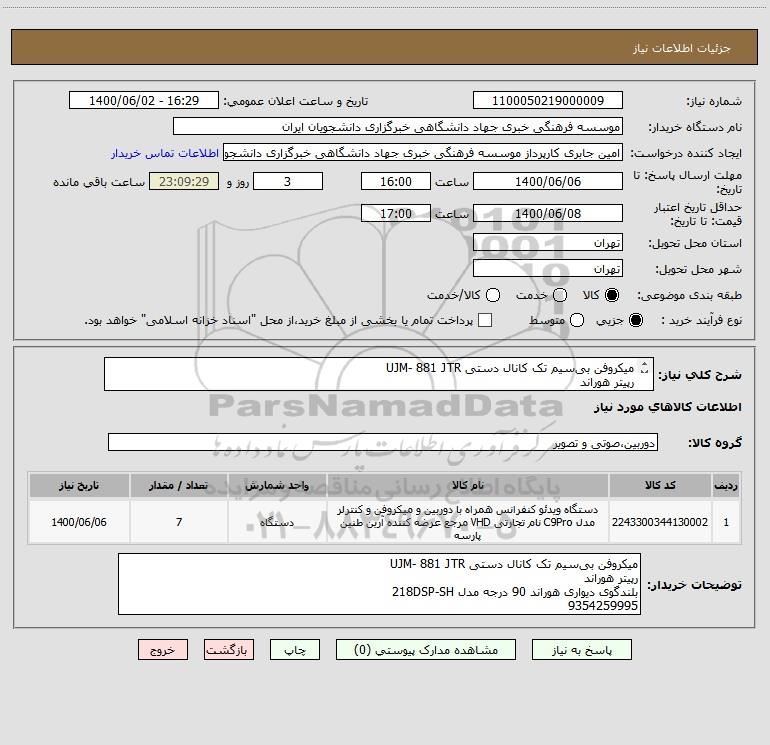Click the بازگشت back button
Image resolution: width=770 pixels, height=745 pixels.
click(229, 650)
